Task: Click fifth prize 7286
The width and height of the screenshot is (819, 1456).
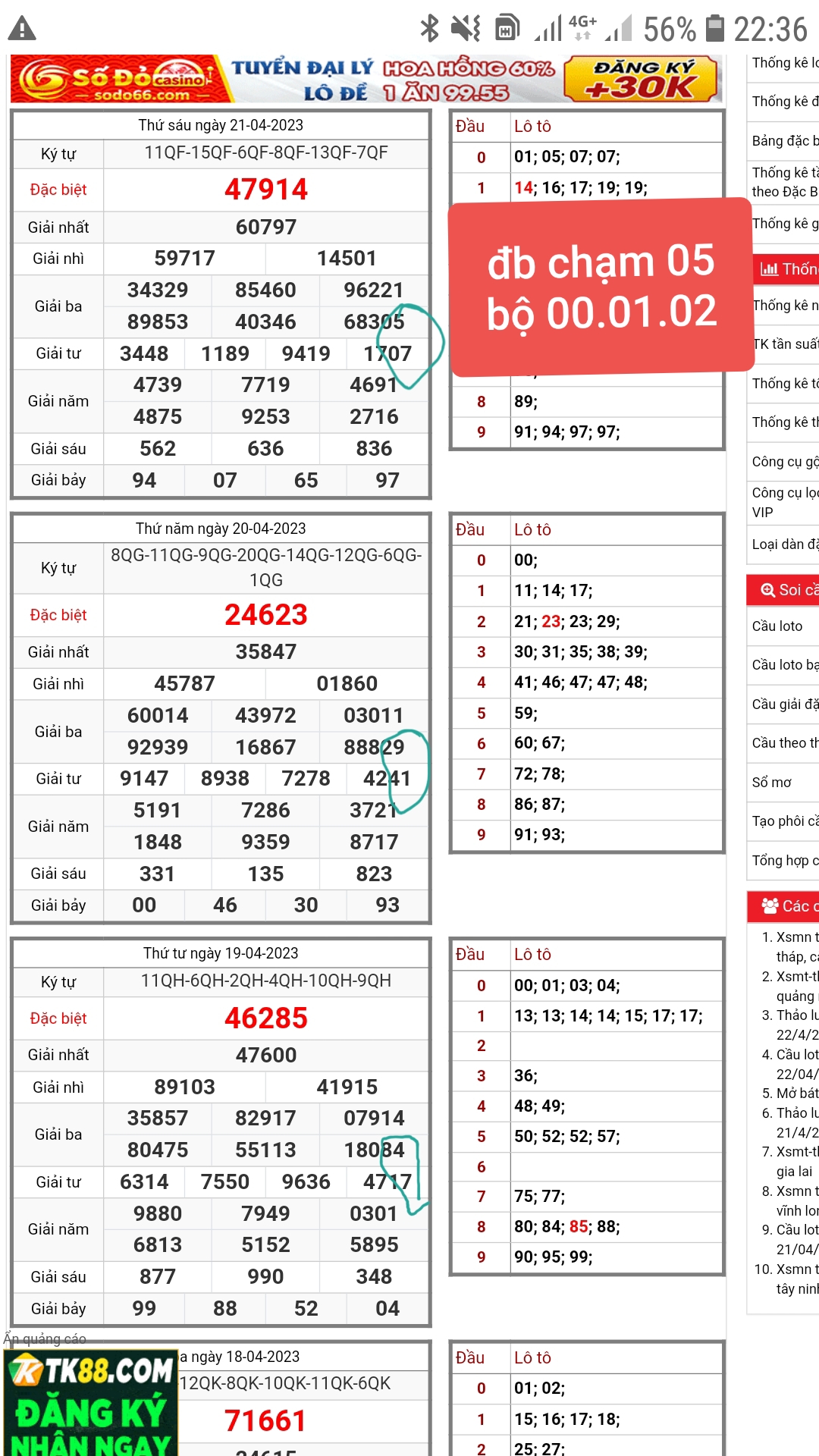Action: tap(266, 811)
